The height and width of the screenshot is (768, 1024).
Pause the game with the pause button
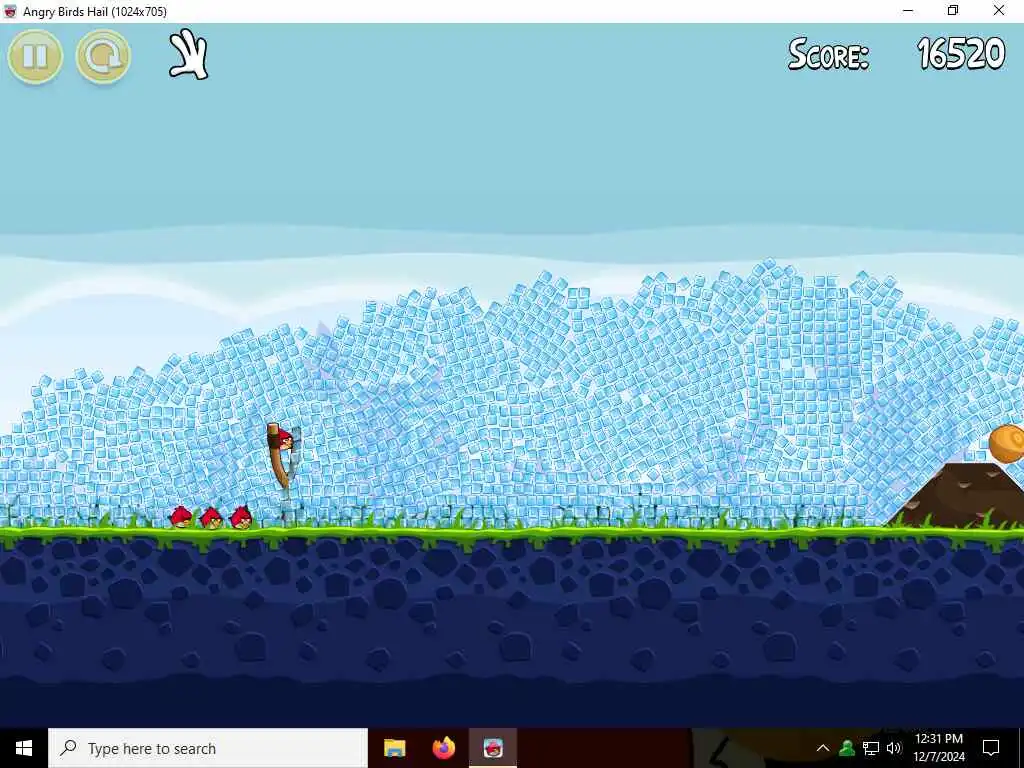(35, 56)
